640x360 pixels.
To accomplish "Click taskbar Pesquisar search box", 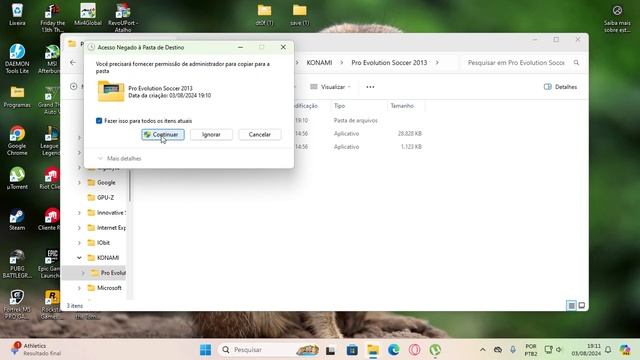I will 269,350.
